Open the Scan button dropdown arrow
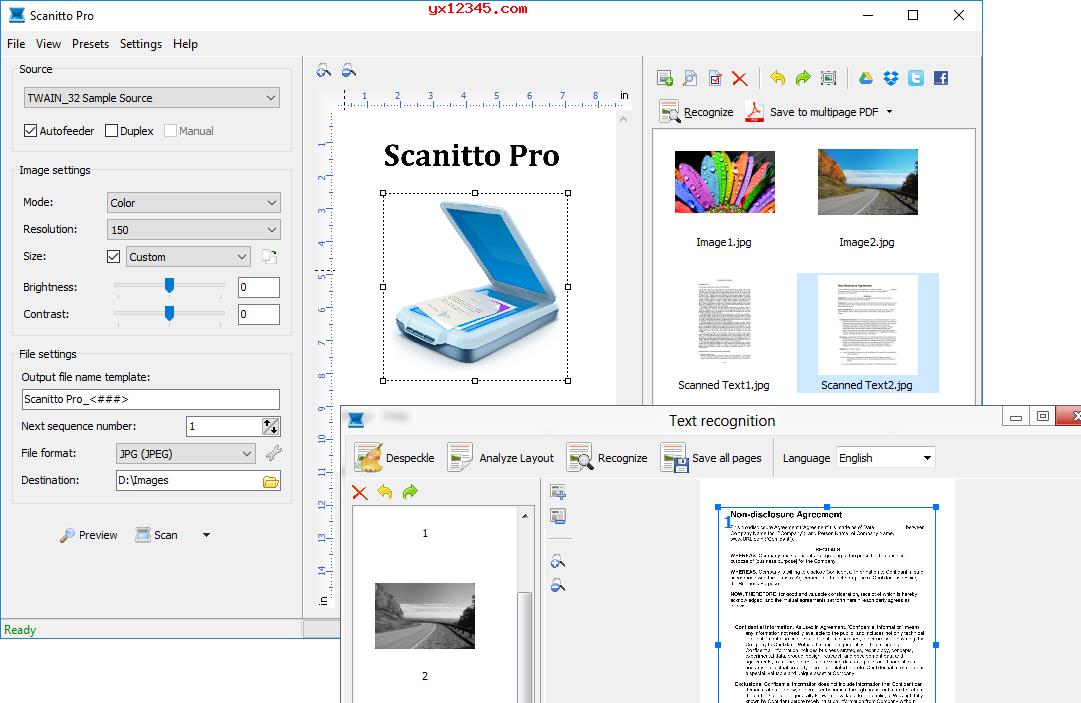 206,535
